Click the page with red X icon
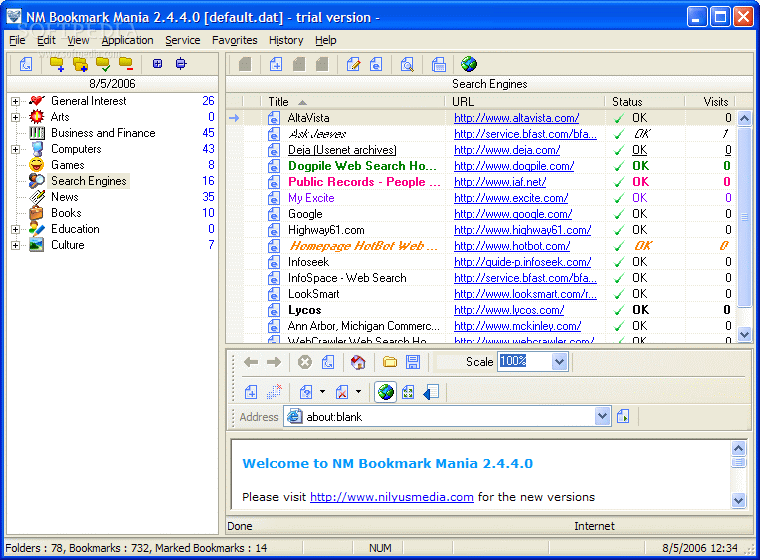This screenshot has height=560, width=760. (x=342, y=392)
